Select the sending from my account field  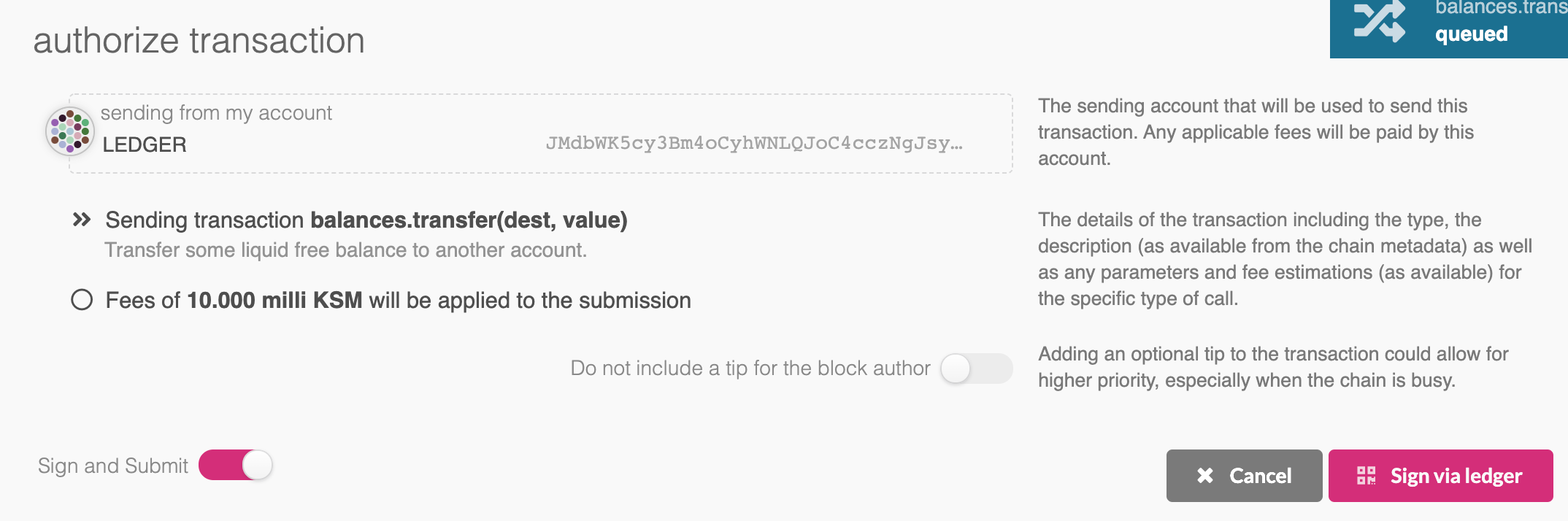(x=540, y=134)
